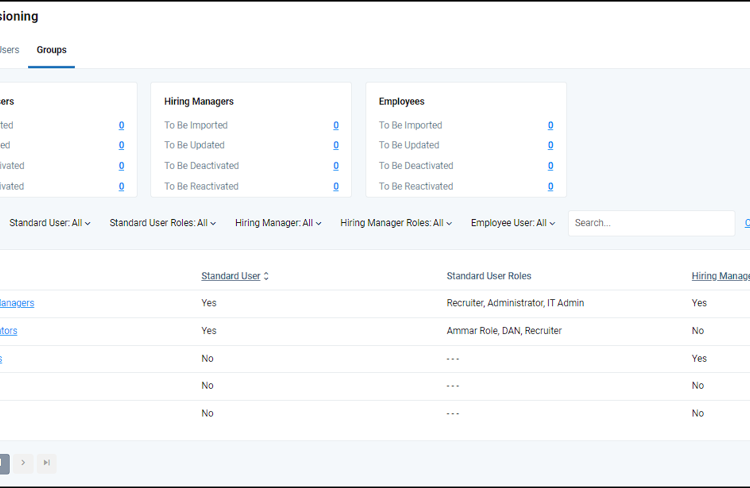Jump to last page of results
The image size is (750, 488).
click(46, 463)
